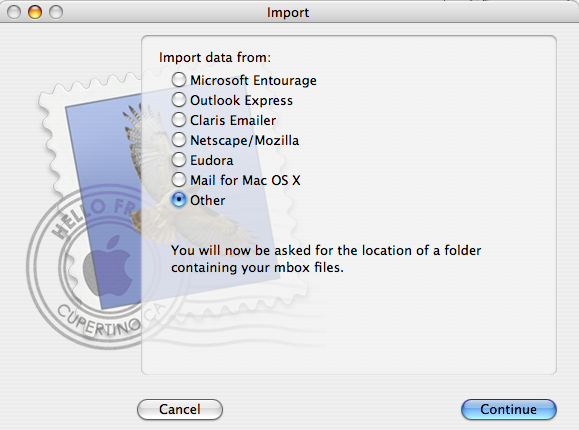Viewport: 579px width, 430px height.
Task: Minimize the window with the yellow button
Action: (35, 12)
